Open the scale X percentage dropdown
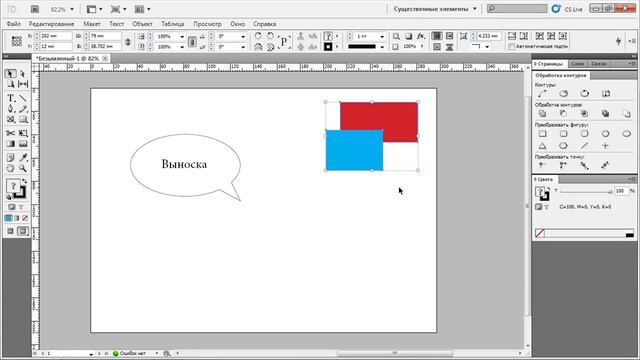The height and width of the screenshot is (360, 640). pos(182,36)
